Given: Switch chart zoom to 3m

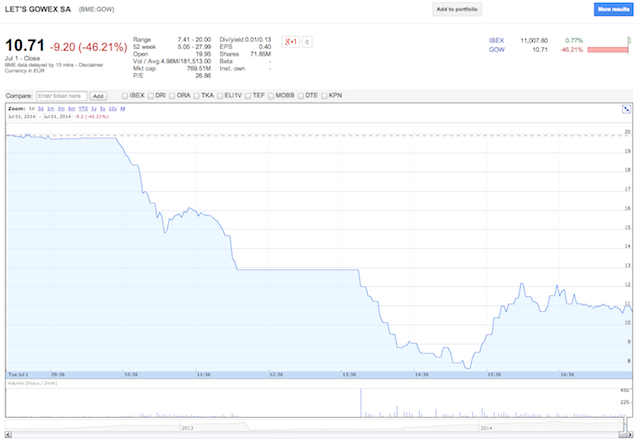Looking at the screenshot, I should [61, 109].
